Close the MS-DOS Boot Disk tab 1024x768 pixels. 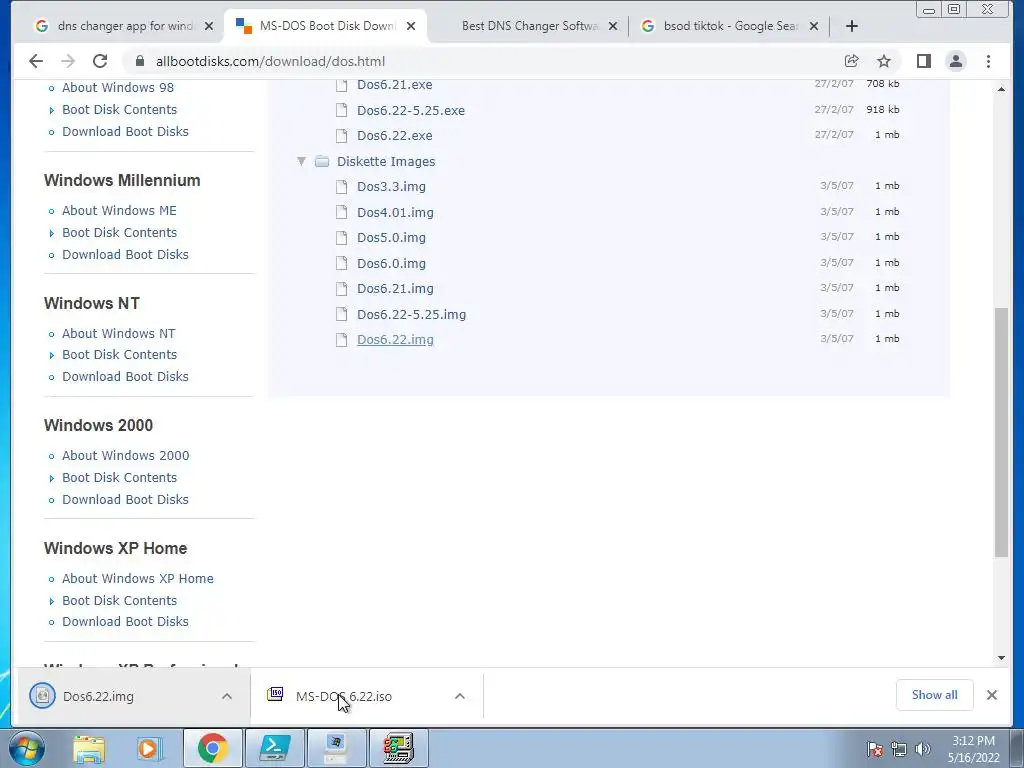pos(411,26)
